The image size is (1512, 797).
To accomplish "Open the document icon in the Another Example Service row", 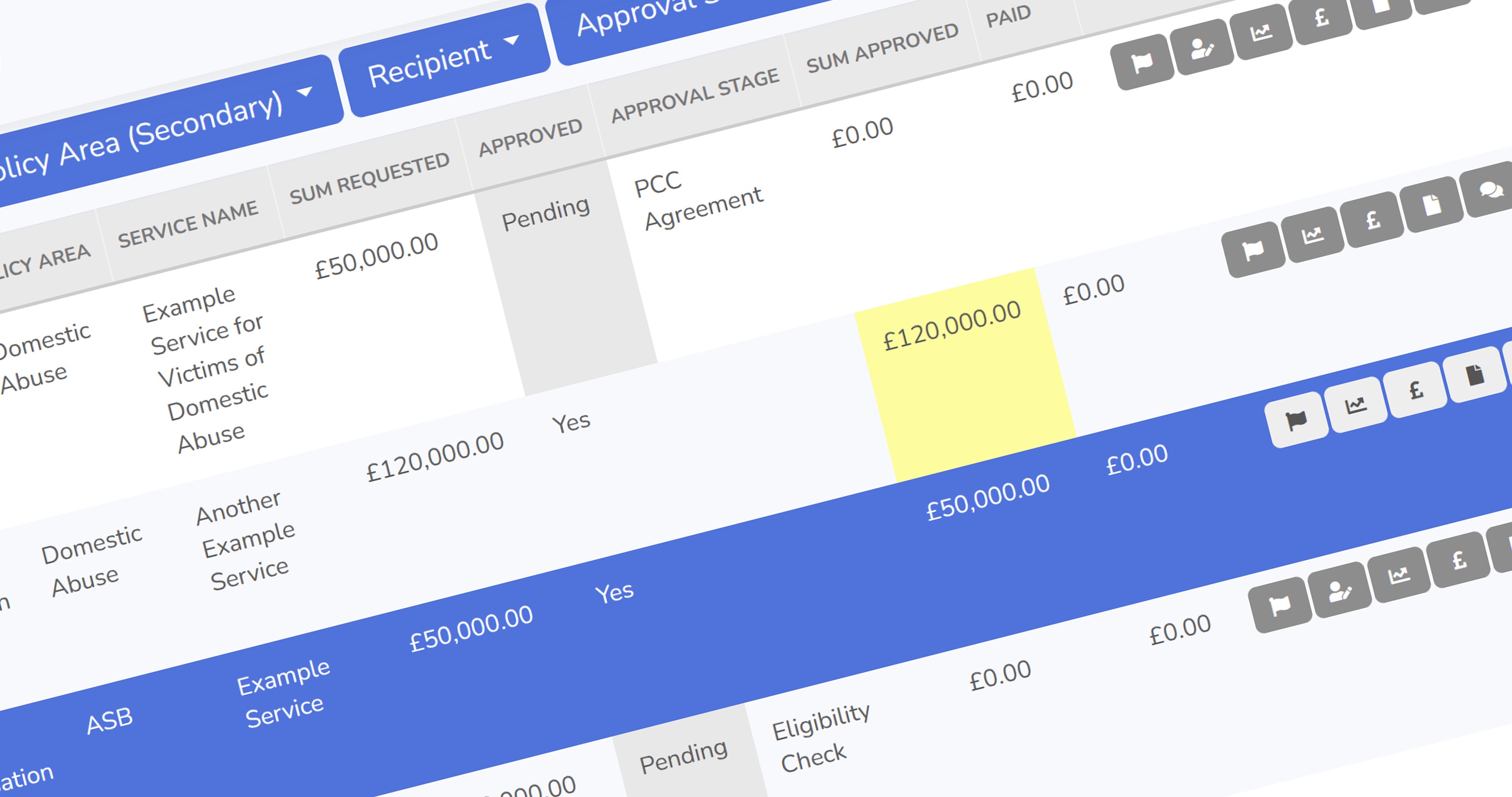I will click(x=1431, y=205).
